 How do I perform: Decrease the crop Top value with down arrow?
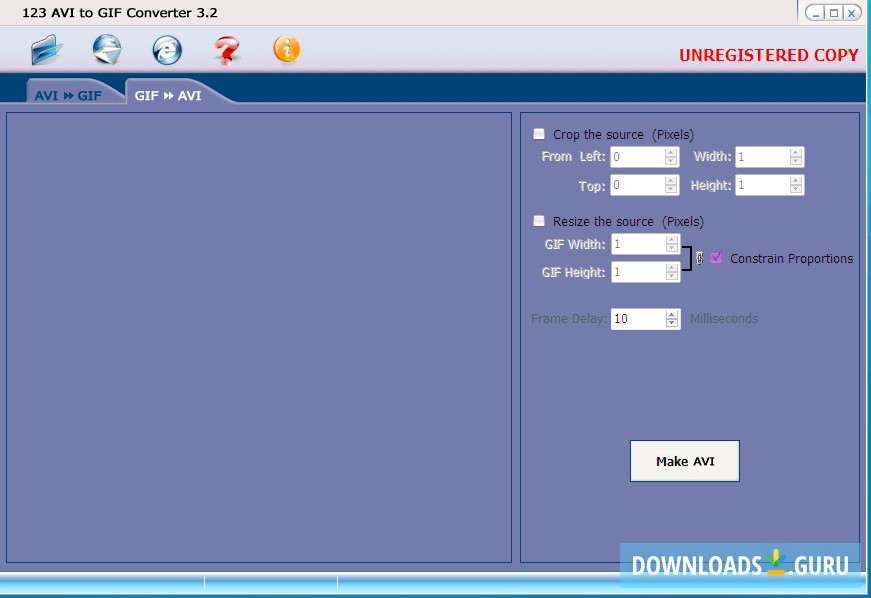coord(671,189)
